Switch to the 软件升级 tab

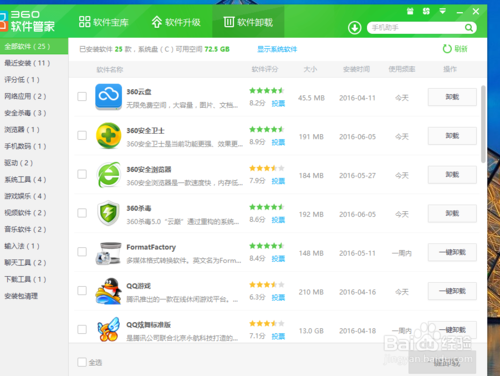(x=176, y=22)
